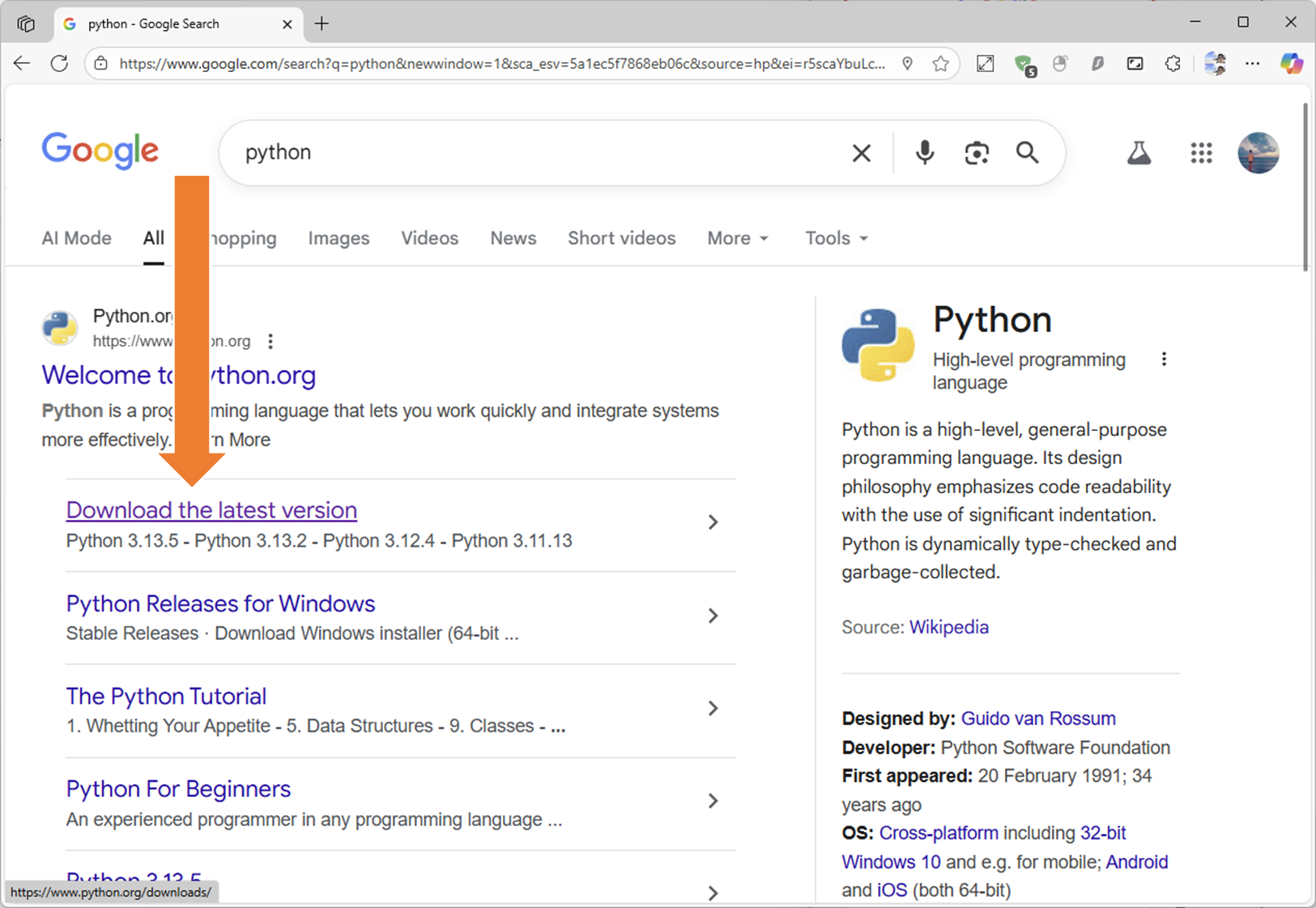The image size is (1316, 908).
Task: Open the Android link
Action: [x=1137, y=862]
